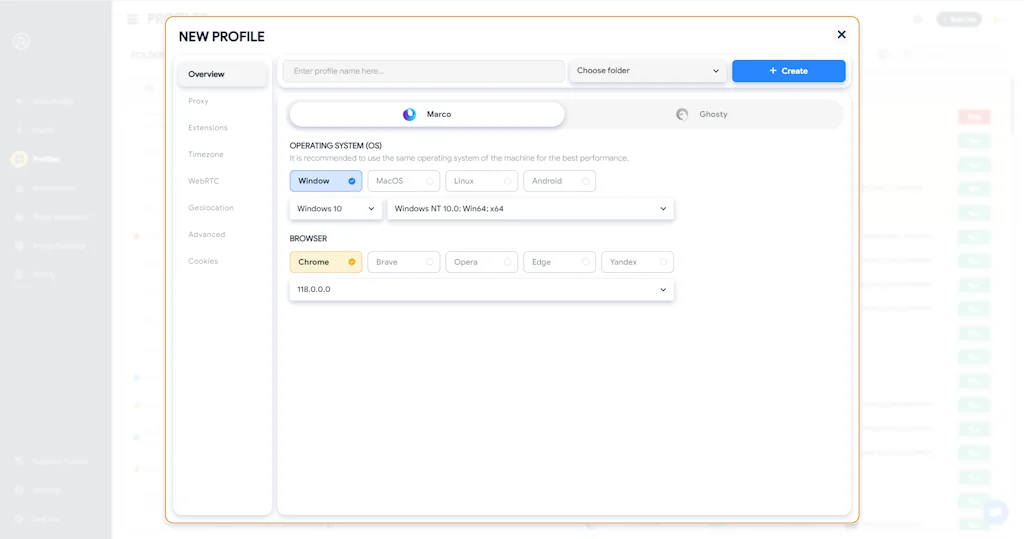The image size is (1024, 539).
Task: Select Brave as the browser
Action: click(404, 262)
